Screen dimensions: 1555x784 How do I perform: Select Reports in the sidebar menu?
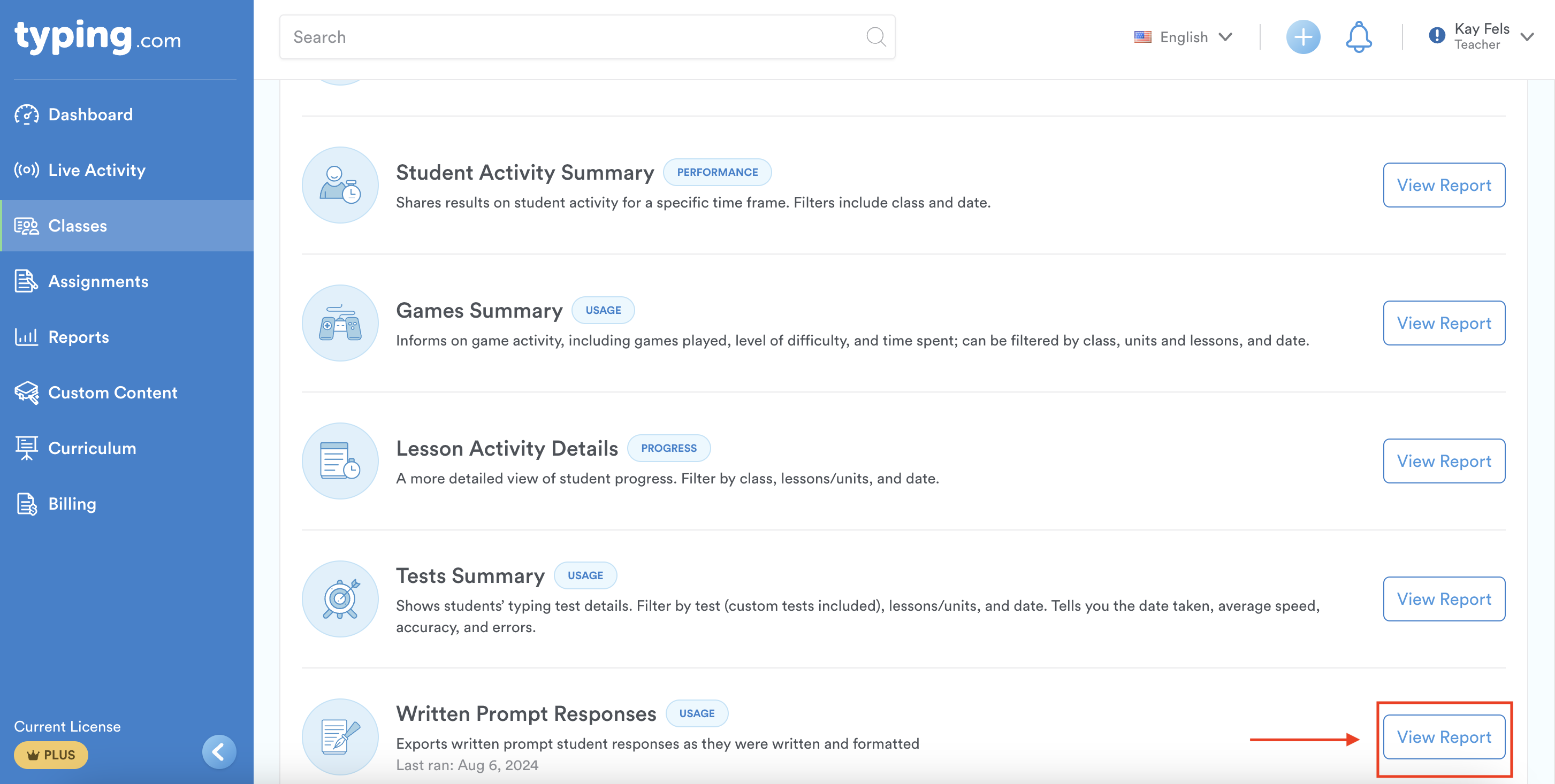[x=79, y=337]
